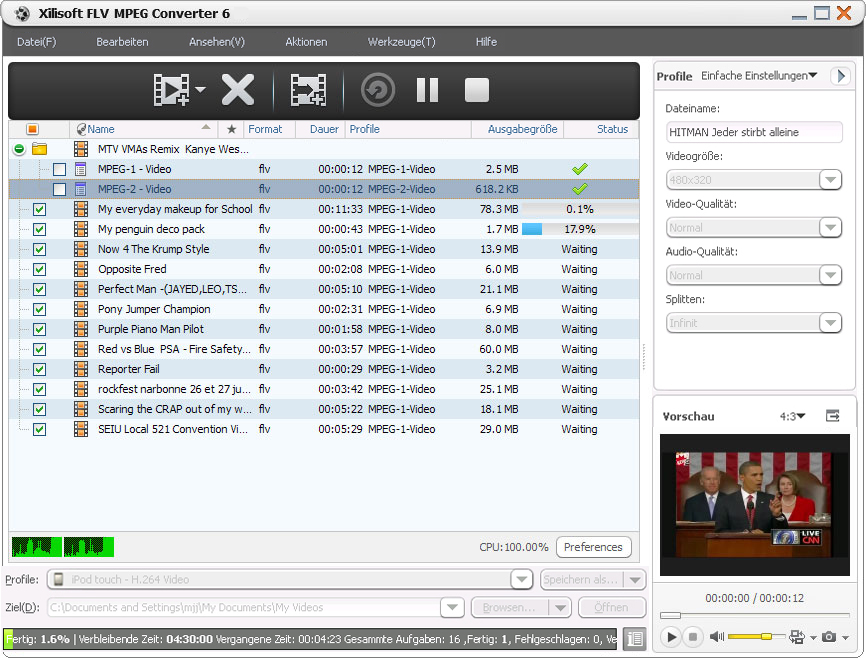Click the Speichern als... button
This screenshot has width=866, height=658.
581,580
